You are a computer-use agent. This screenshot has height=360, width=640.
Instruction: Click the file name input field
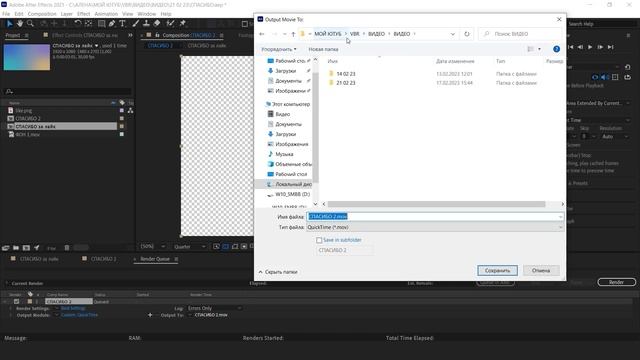435,217
